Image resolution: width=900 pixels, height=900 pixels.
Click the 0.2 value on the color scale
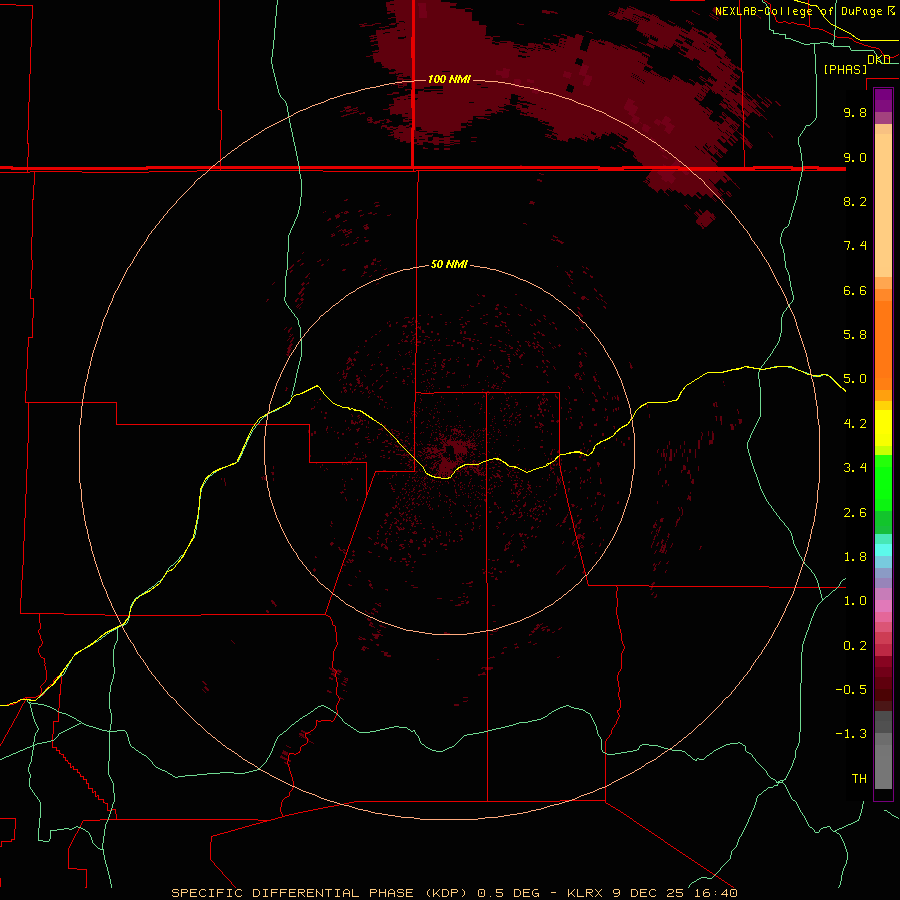tap(855, 646)
